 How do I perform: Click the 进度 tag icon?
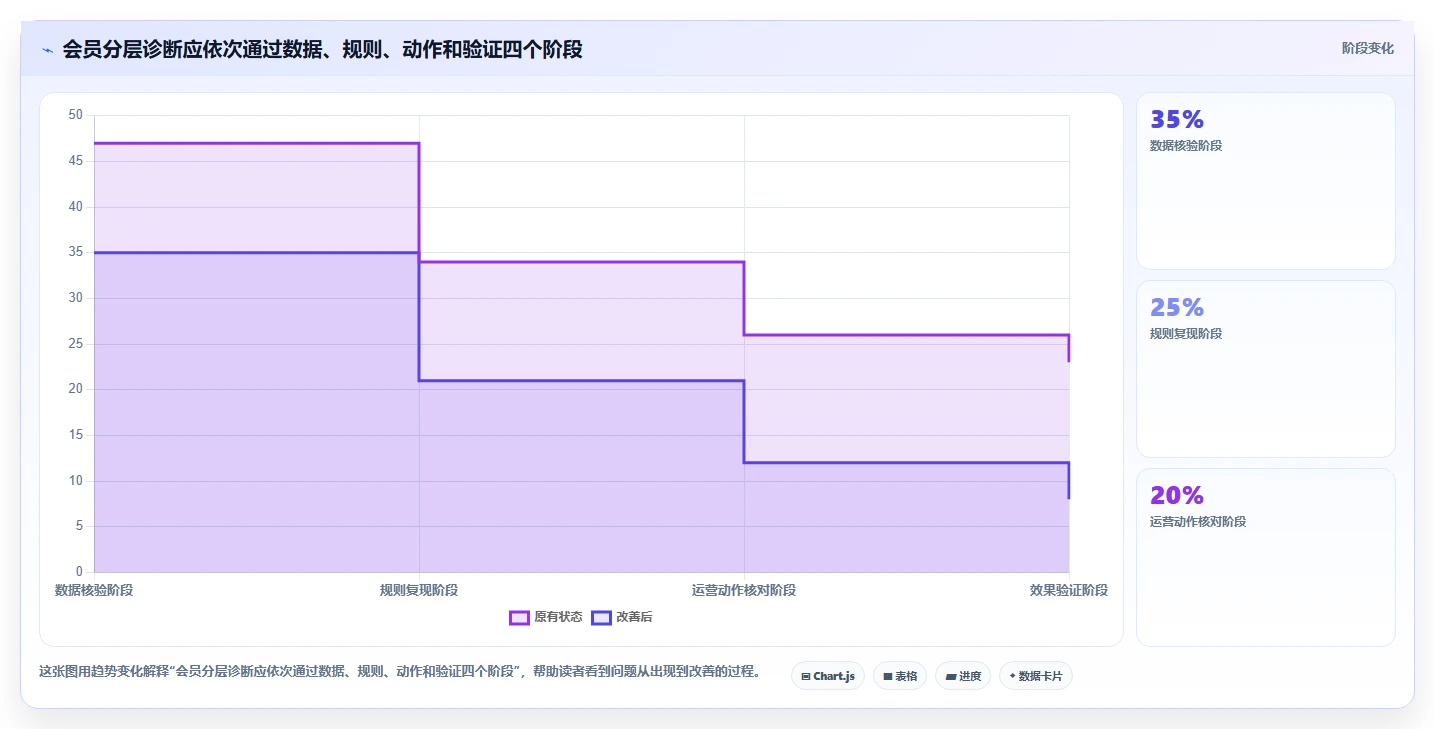[950, 677]
